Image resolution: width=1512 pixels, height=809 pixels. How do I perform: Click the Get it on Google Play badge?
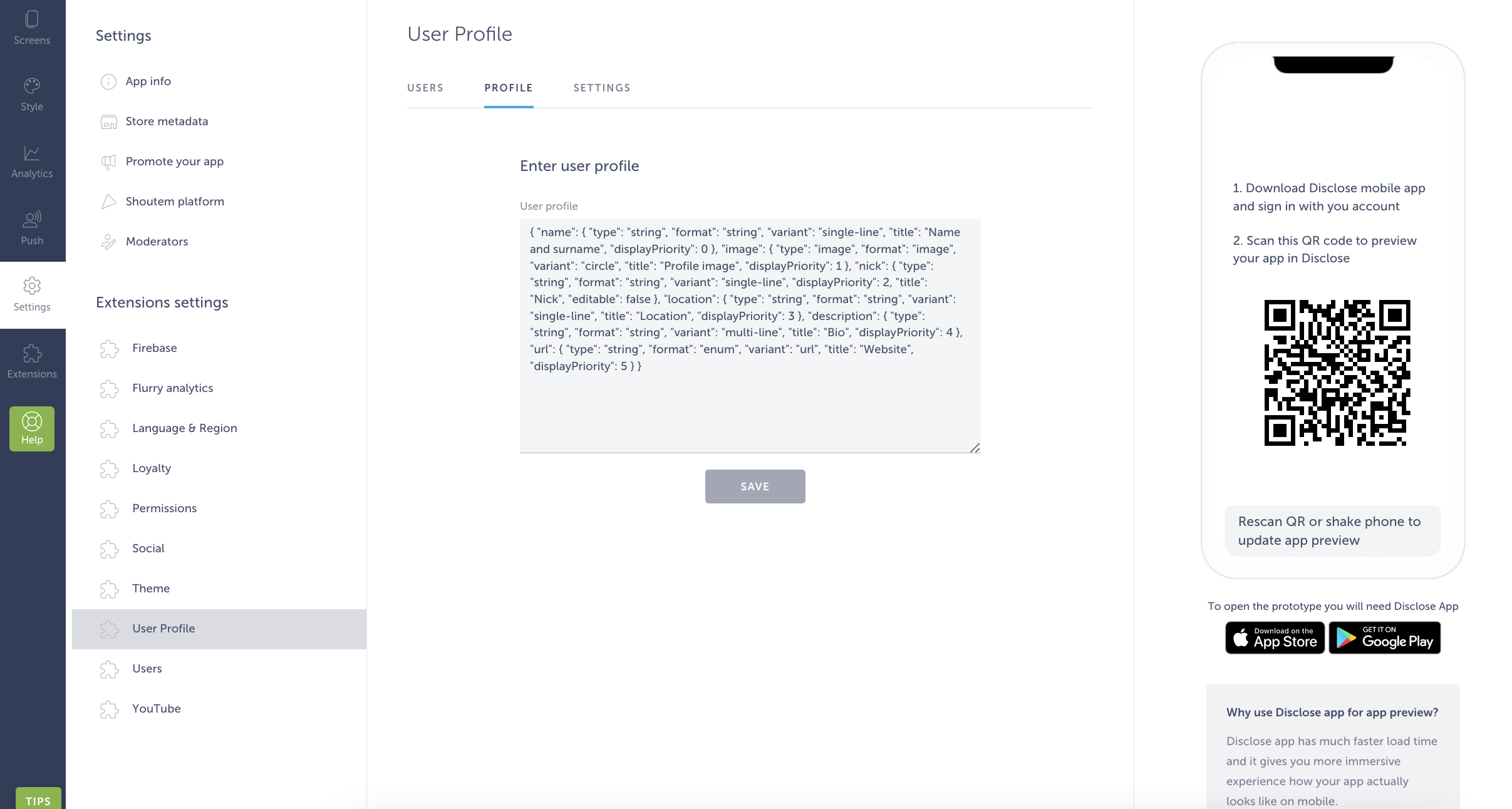pos(1385,637)
